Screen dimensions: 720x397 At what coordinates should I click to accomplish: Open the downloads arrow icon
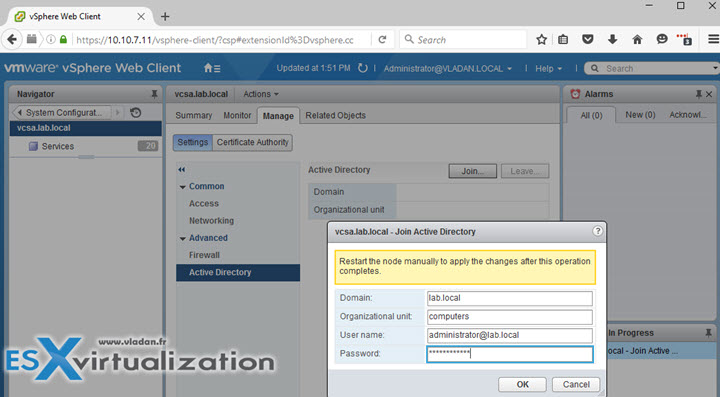pos(613,39)
